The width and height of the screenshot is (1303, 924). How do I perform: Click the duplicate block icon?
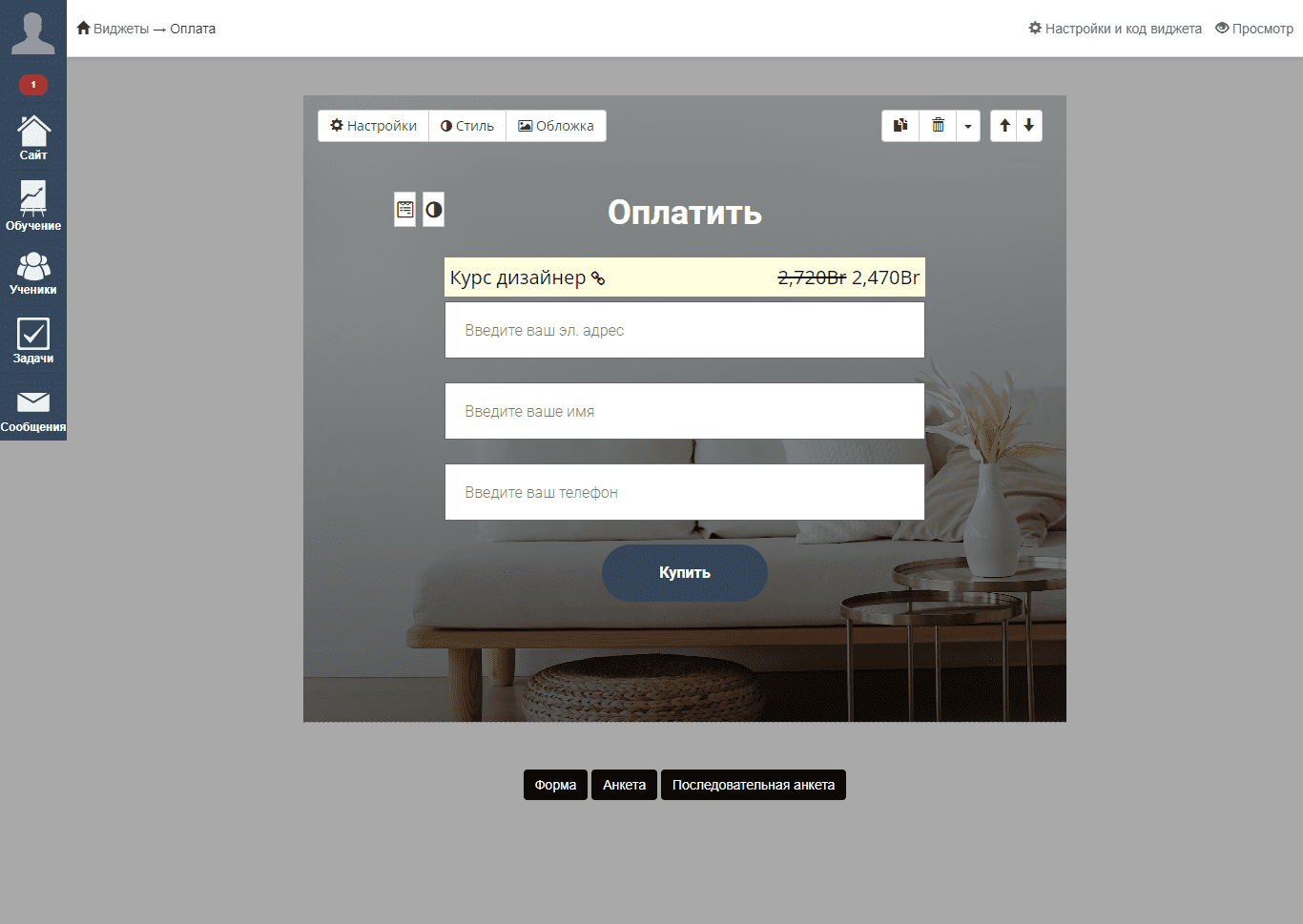(900, 126)
